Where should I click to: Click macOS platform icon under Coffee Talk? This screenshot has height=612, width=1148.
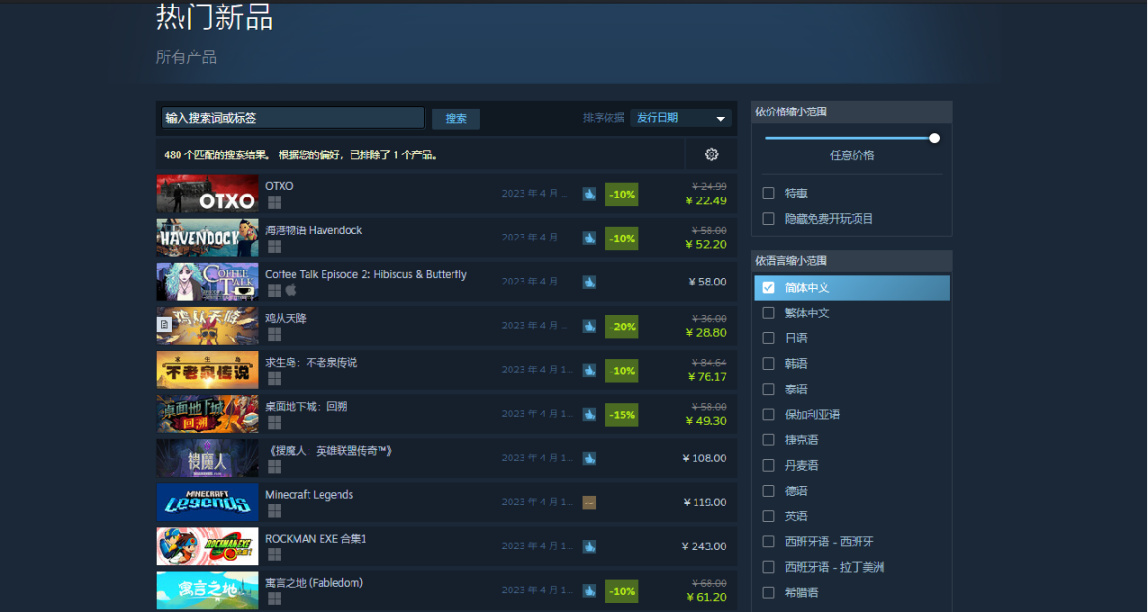tap(291, 291)
